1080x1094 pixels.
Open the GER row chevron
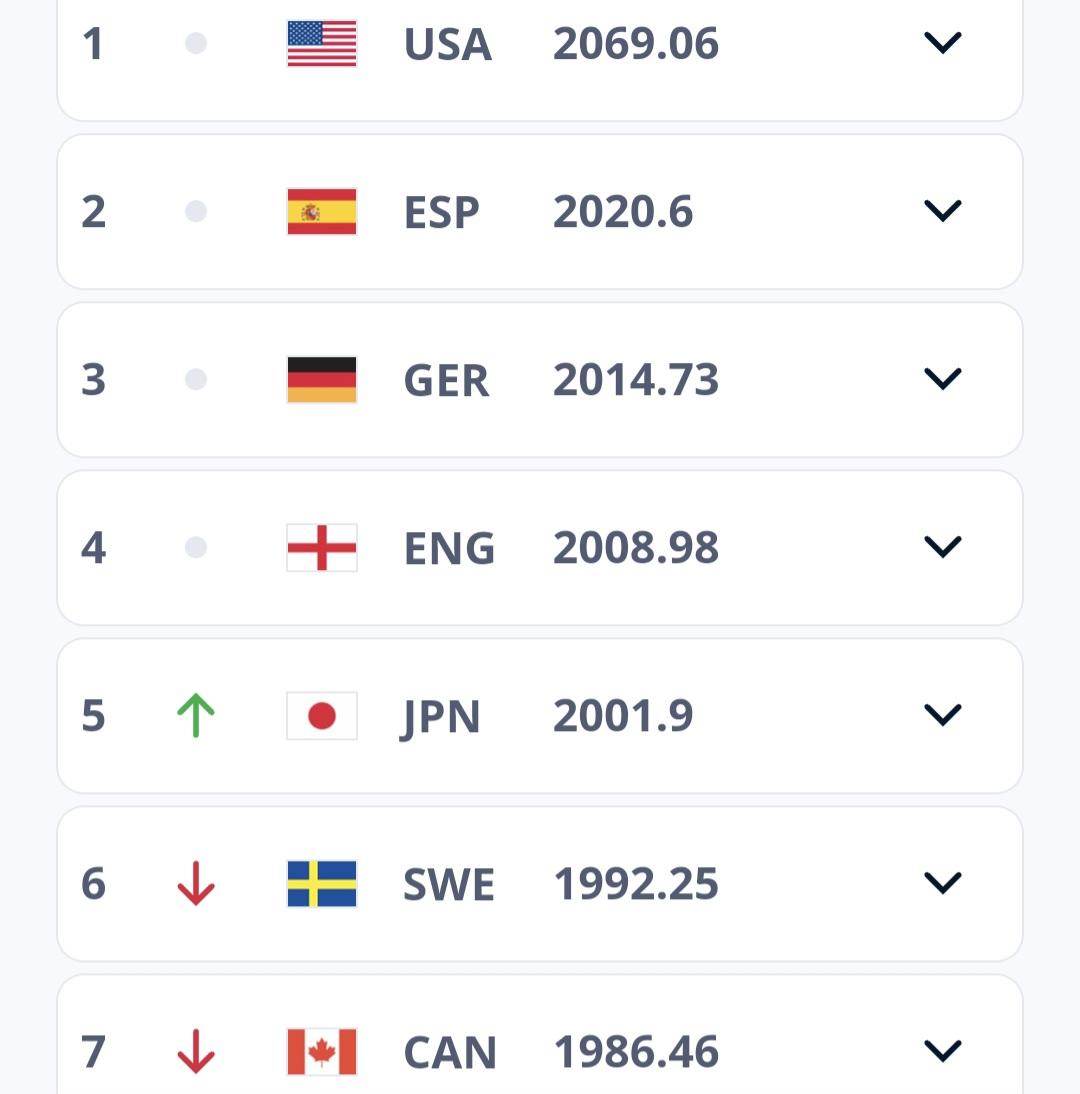(x=942, y=379)
